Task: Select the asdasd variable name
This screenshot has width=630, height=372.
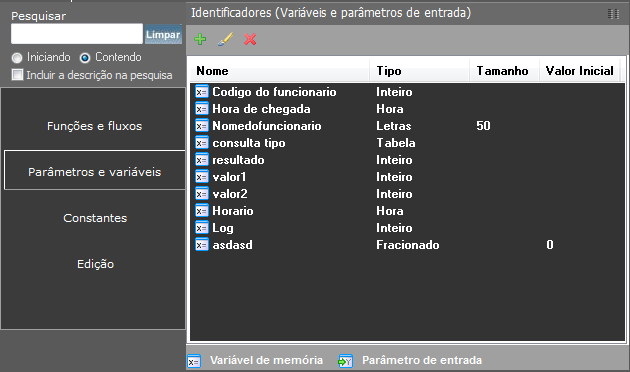Action: pos(232,245)
